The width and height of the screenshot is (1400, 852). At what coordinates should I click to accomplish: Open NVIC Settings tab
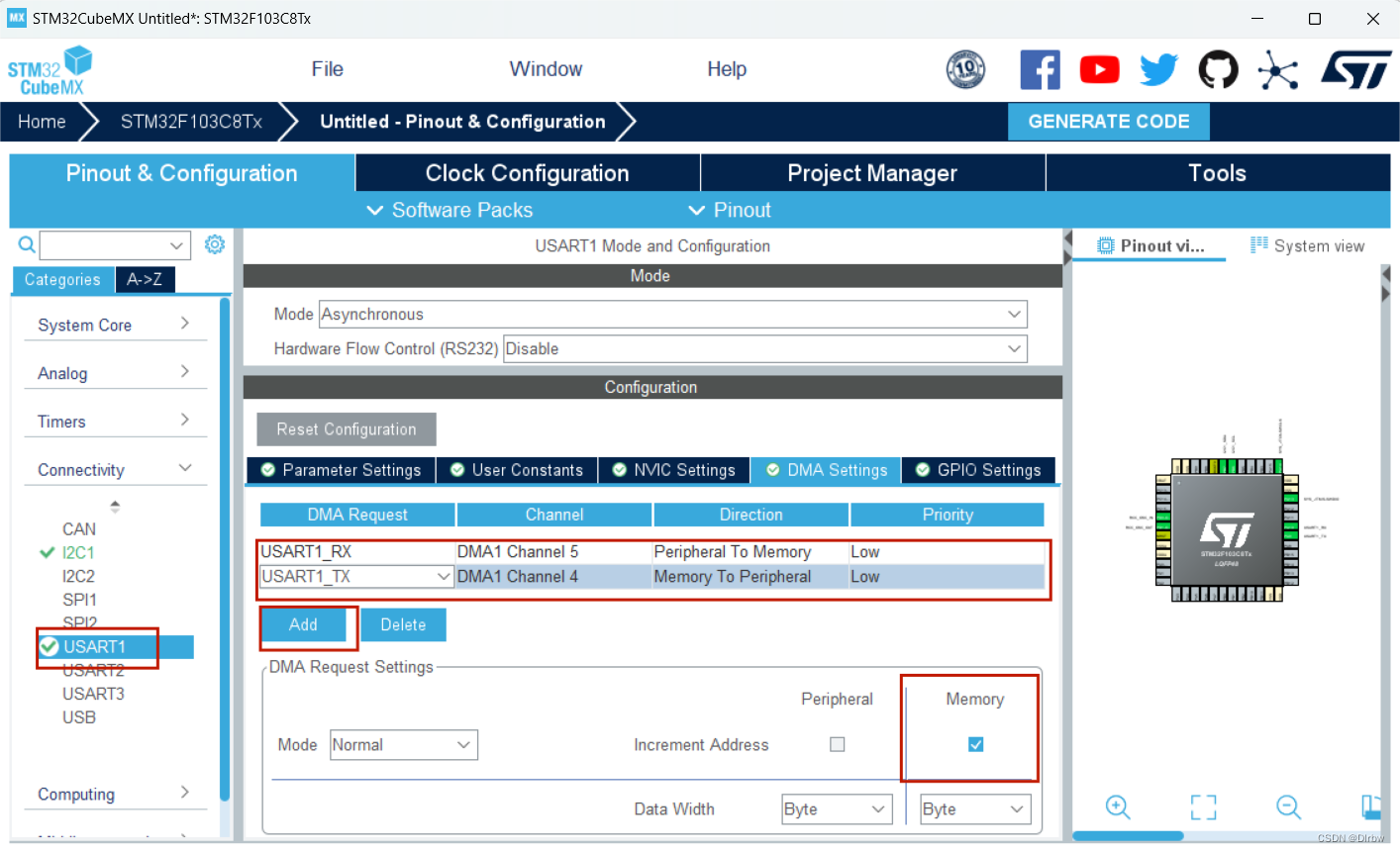[674, 470]
